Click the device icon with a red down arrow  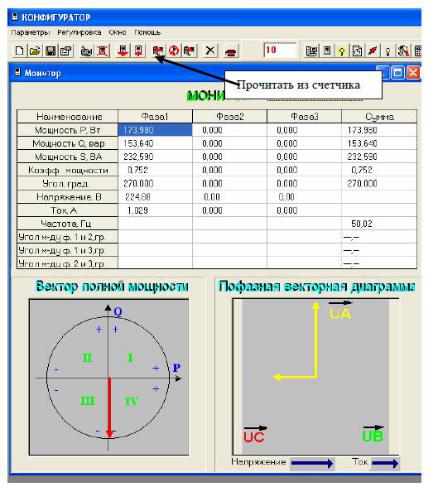pos(123,51)
